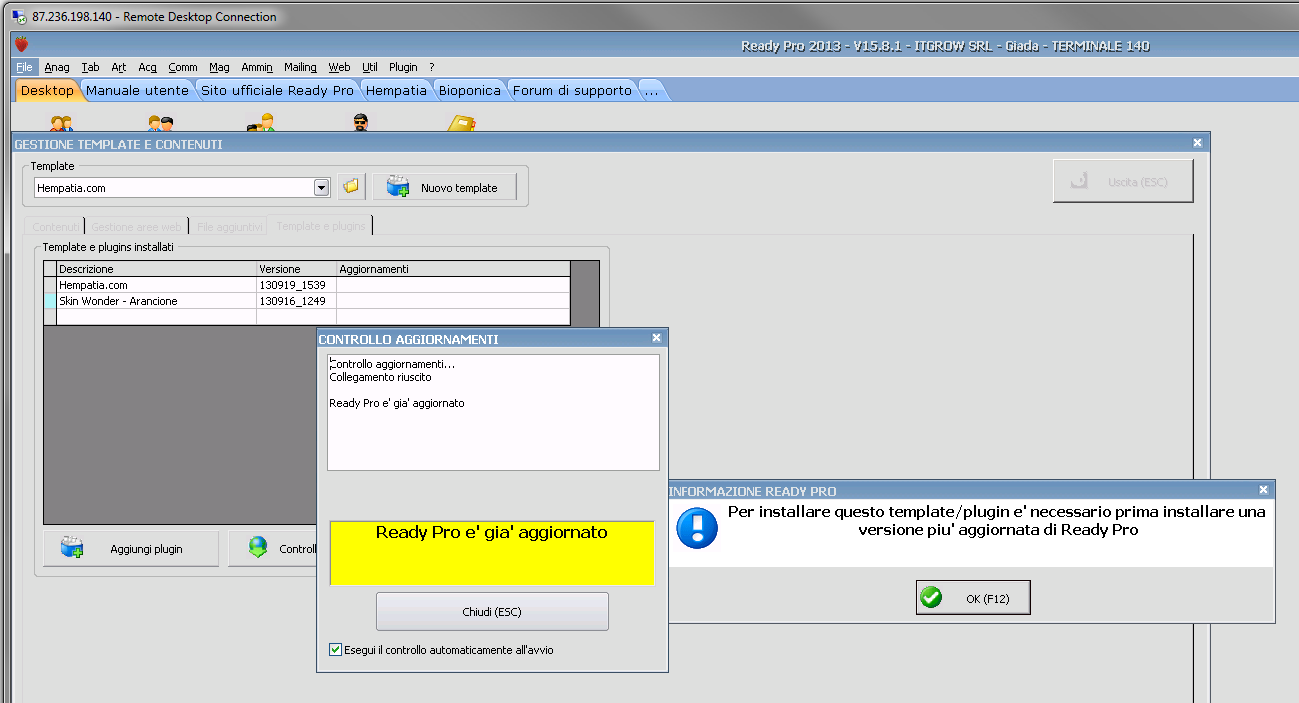This screenshot has width=1299, height=703.
Task: Click the Ready Pro strawberry logo
Action: click(x=21, y=44)
